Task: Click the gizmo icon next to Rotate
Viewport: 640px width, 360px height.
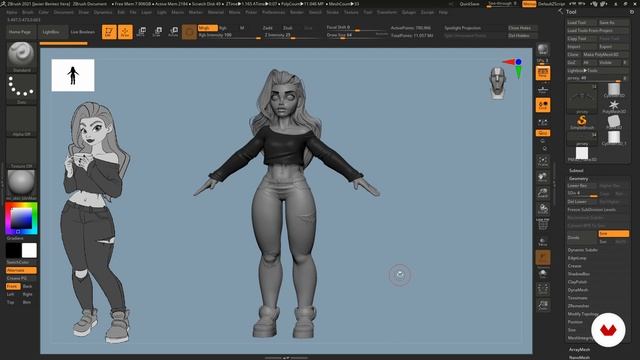Action: point(189,32)
